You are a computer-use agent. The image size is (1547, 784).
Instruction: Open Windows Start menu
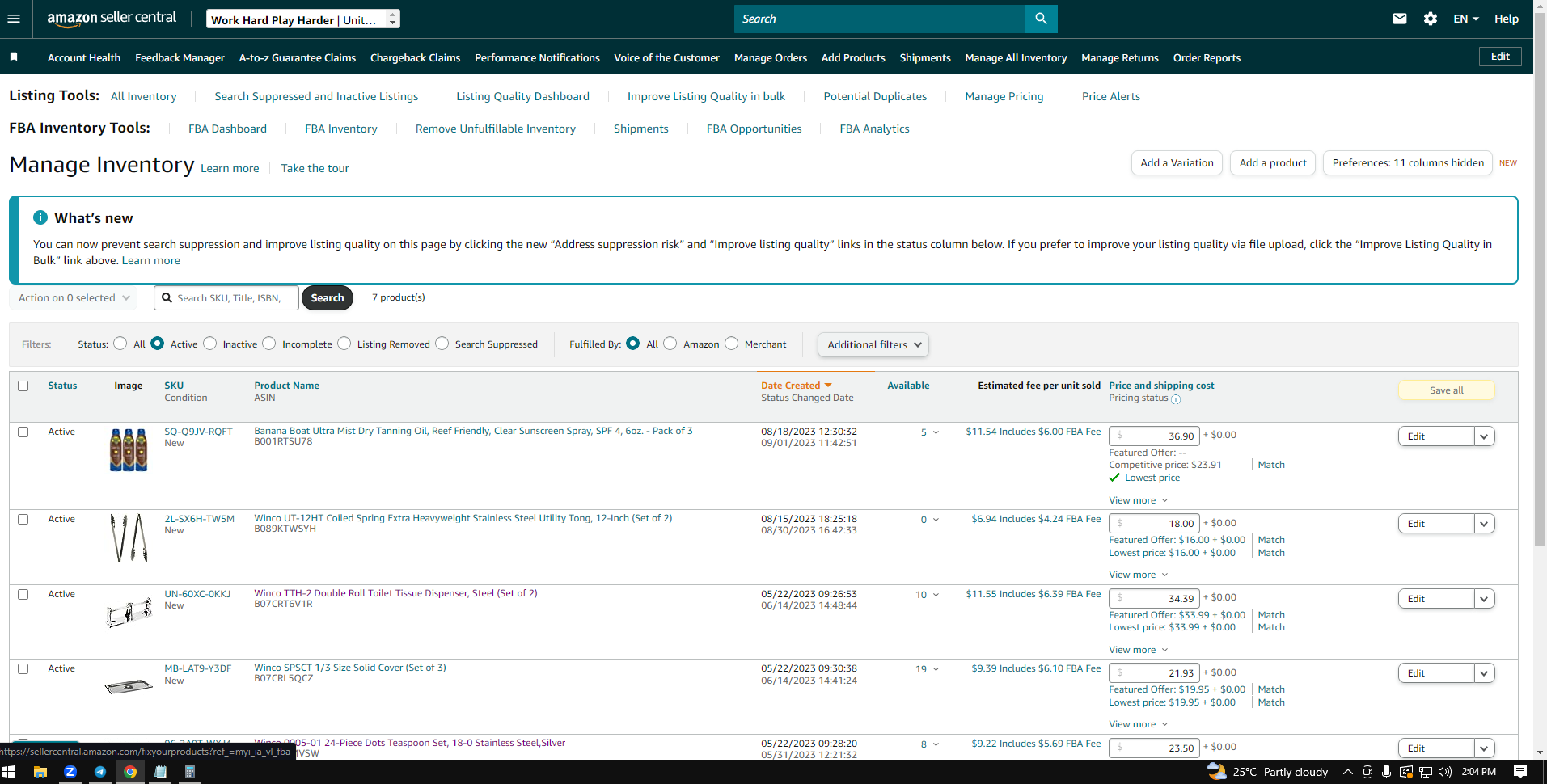point(10,772)
